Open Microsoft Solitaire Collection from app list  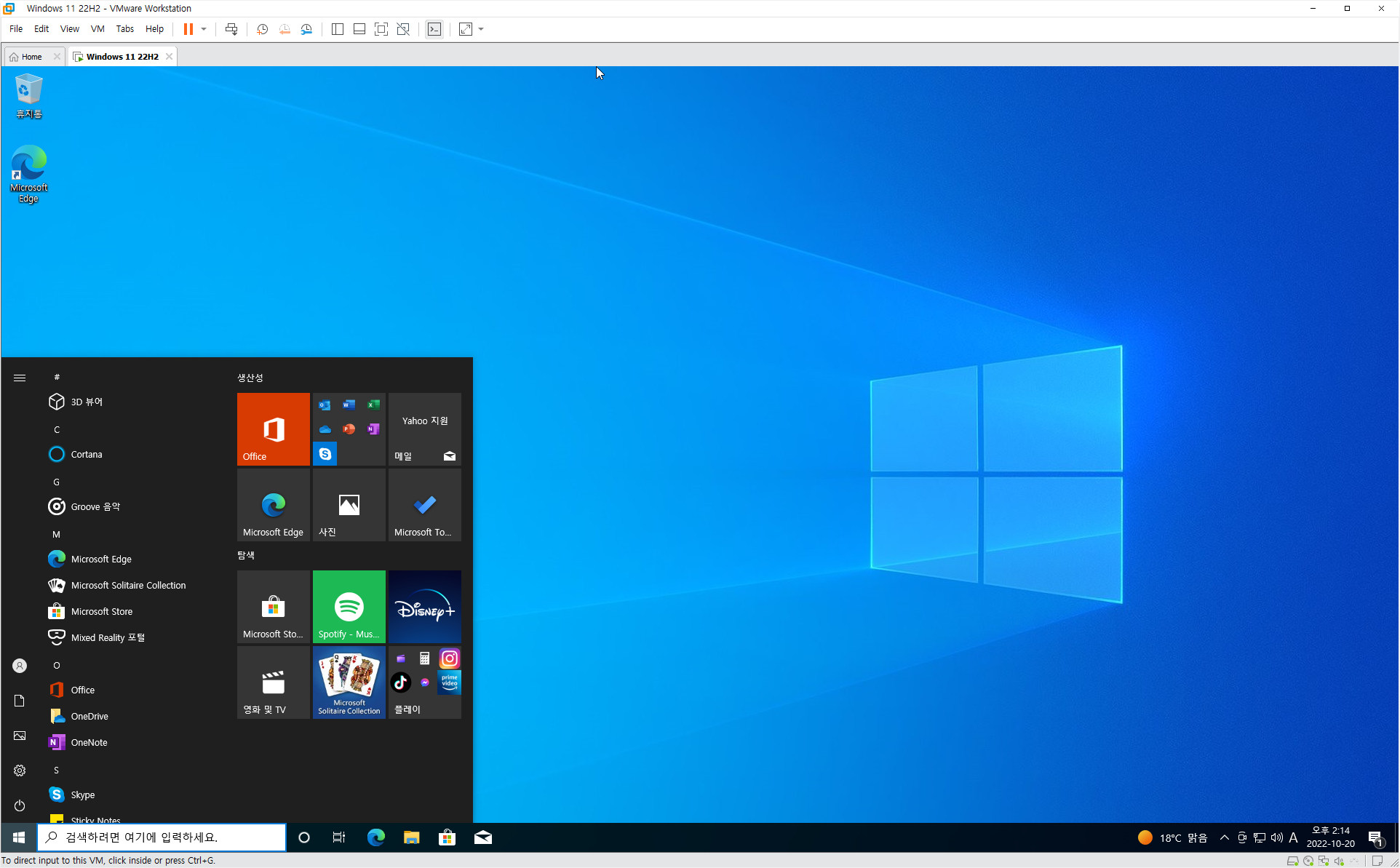[x=128, y=585]
